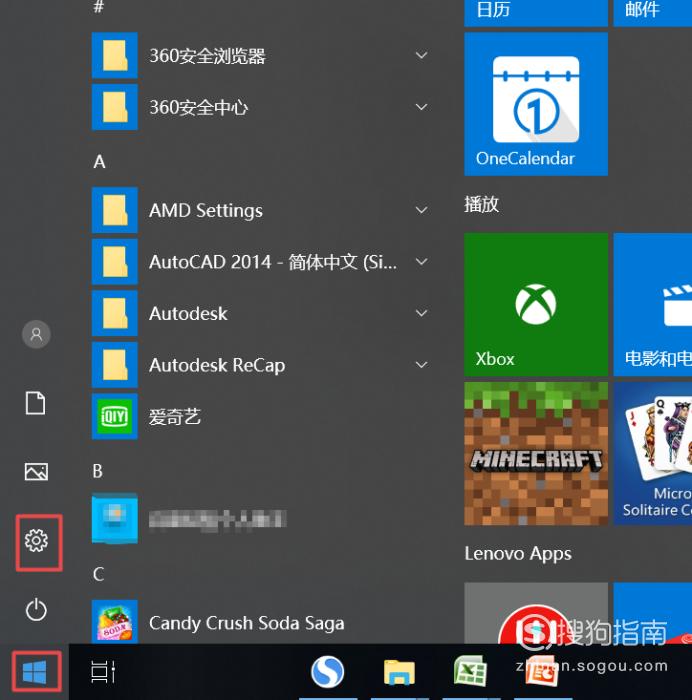
Task: Select the 爱奇艺 app name
Action: click(x=175, y=417)
